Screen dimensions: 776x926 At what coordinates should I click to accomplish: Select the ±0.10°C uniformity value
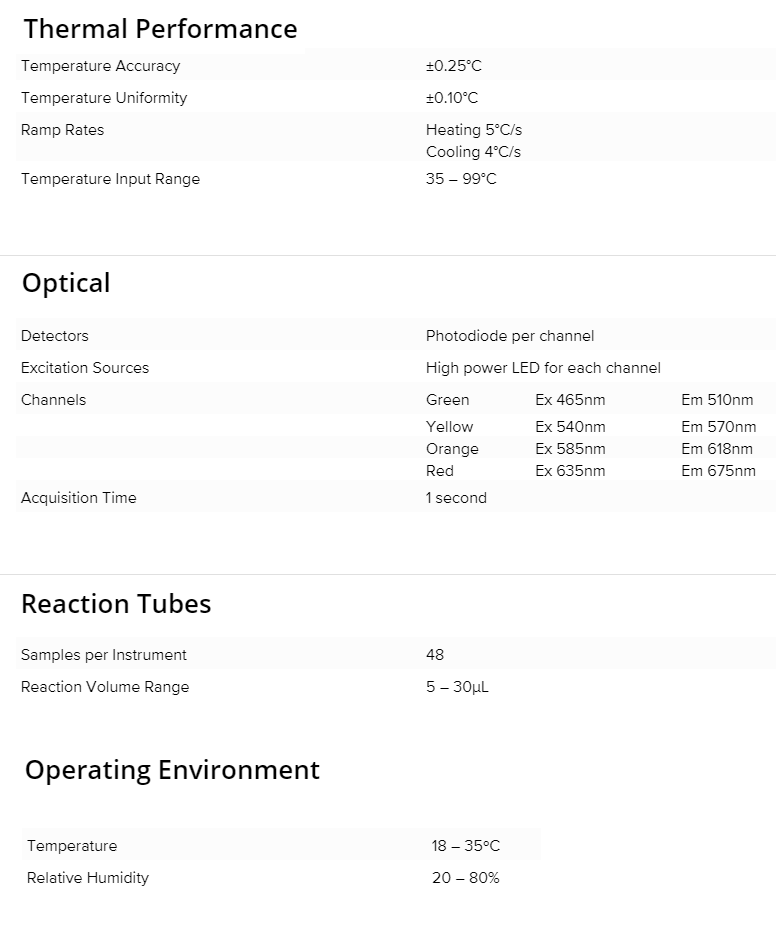(x=452, y=98)
